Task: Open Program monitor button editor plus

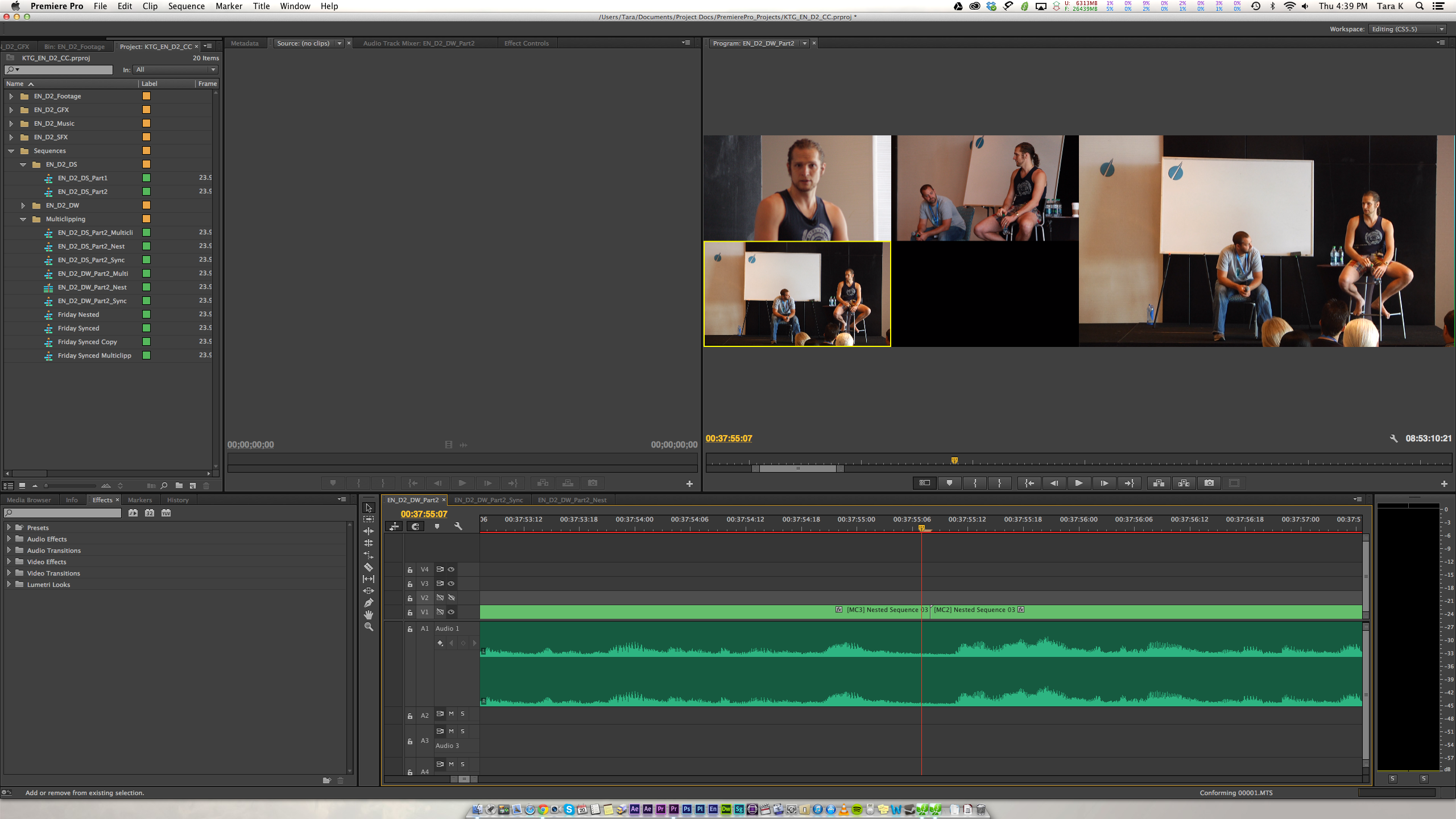Action: pyautogui.click(x=1444, y=483)
